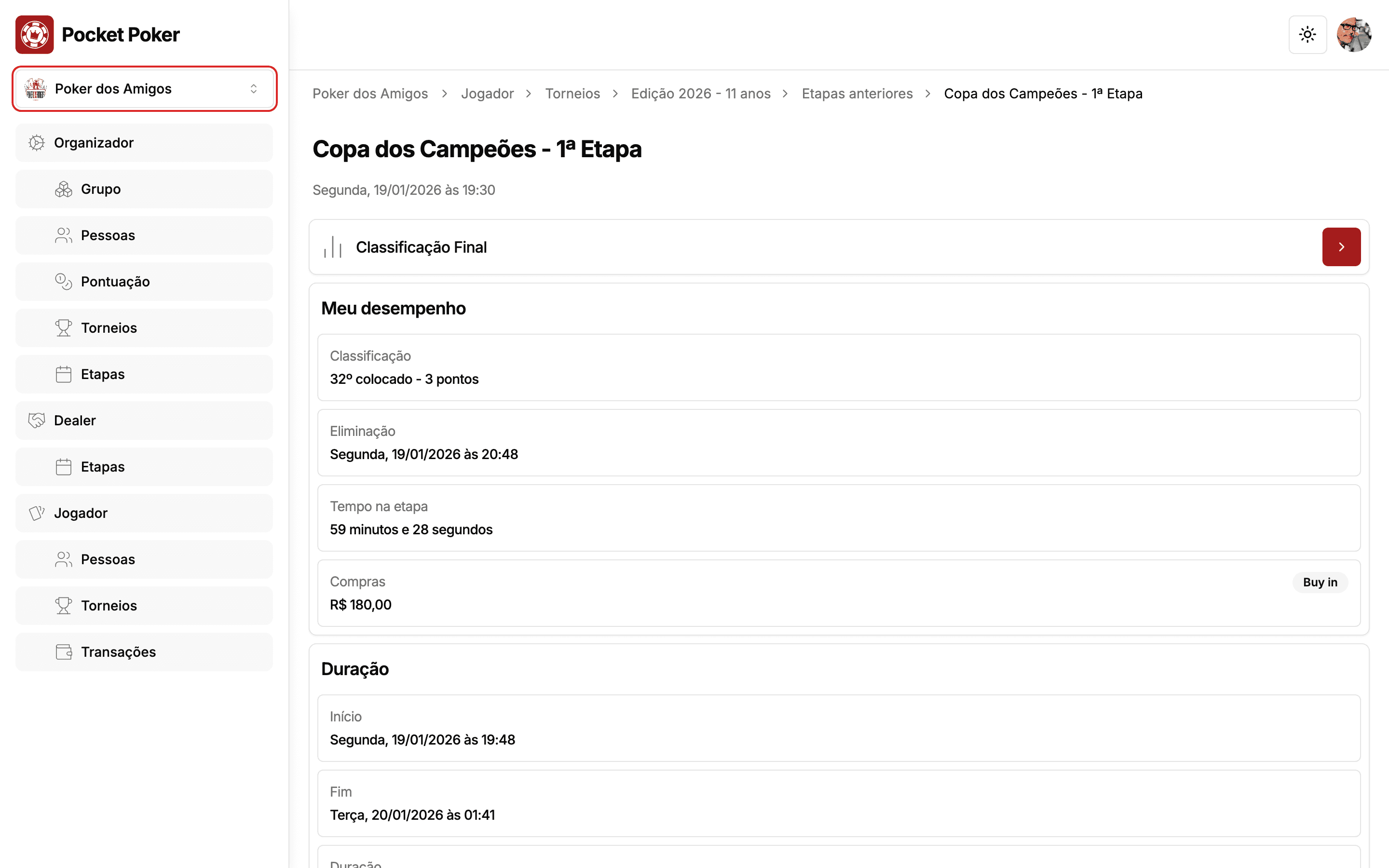Open Grupo in the sidebar
The image size is (1389, 868).
click(x=144, y=190)
